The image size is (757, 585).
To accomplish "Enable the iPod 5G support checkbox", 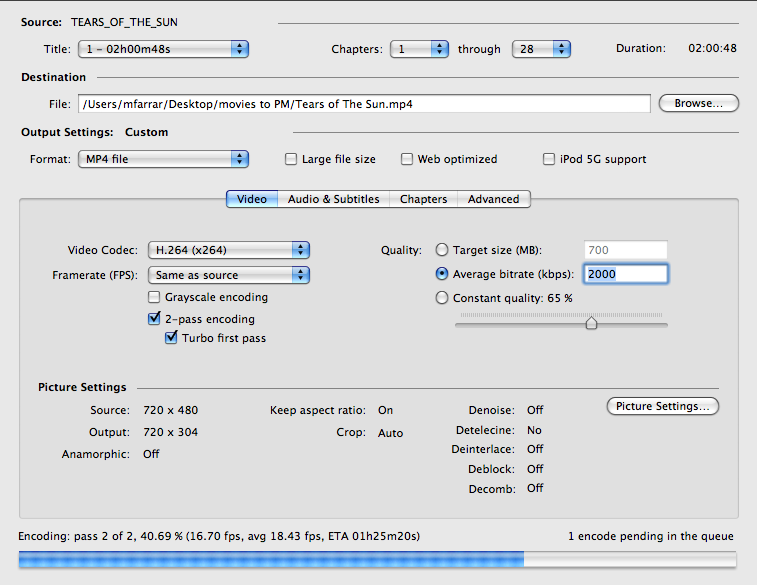I will click(x=549, y=159).
